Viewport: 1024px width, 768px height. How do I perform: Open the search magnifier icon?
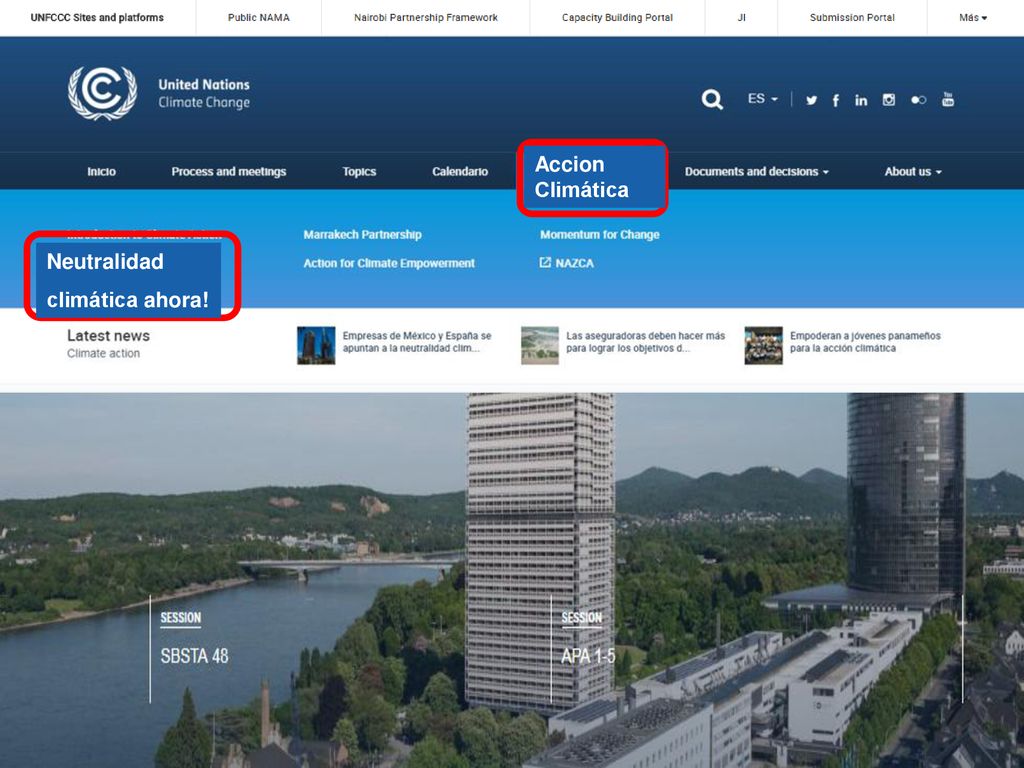(712, 99)
